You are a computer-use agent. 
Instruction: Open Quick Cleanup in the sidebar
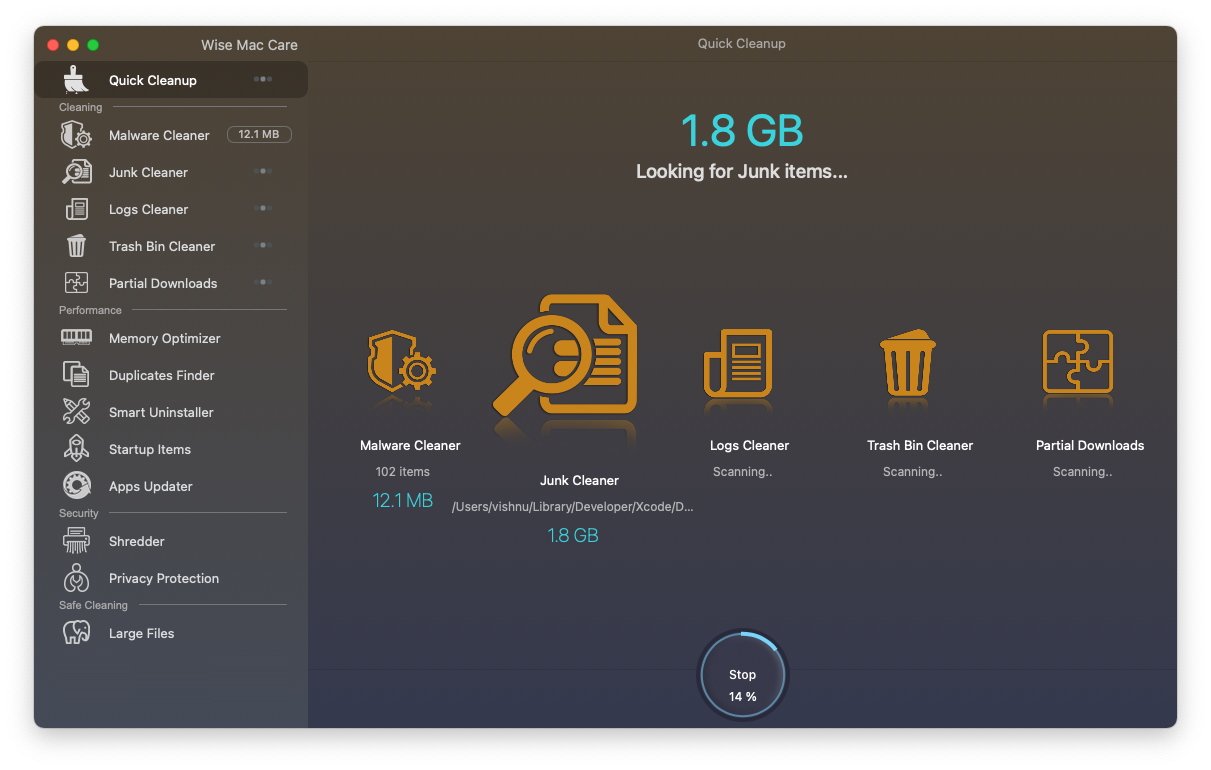pyautogui.click(x=171, y=80)
